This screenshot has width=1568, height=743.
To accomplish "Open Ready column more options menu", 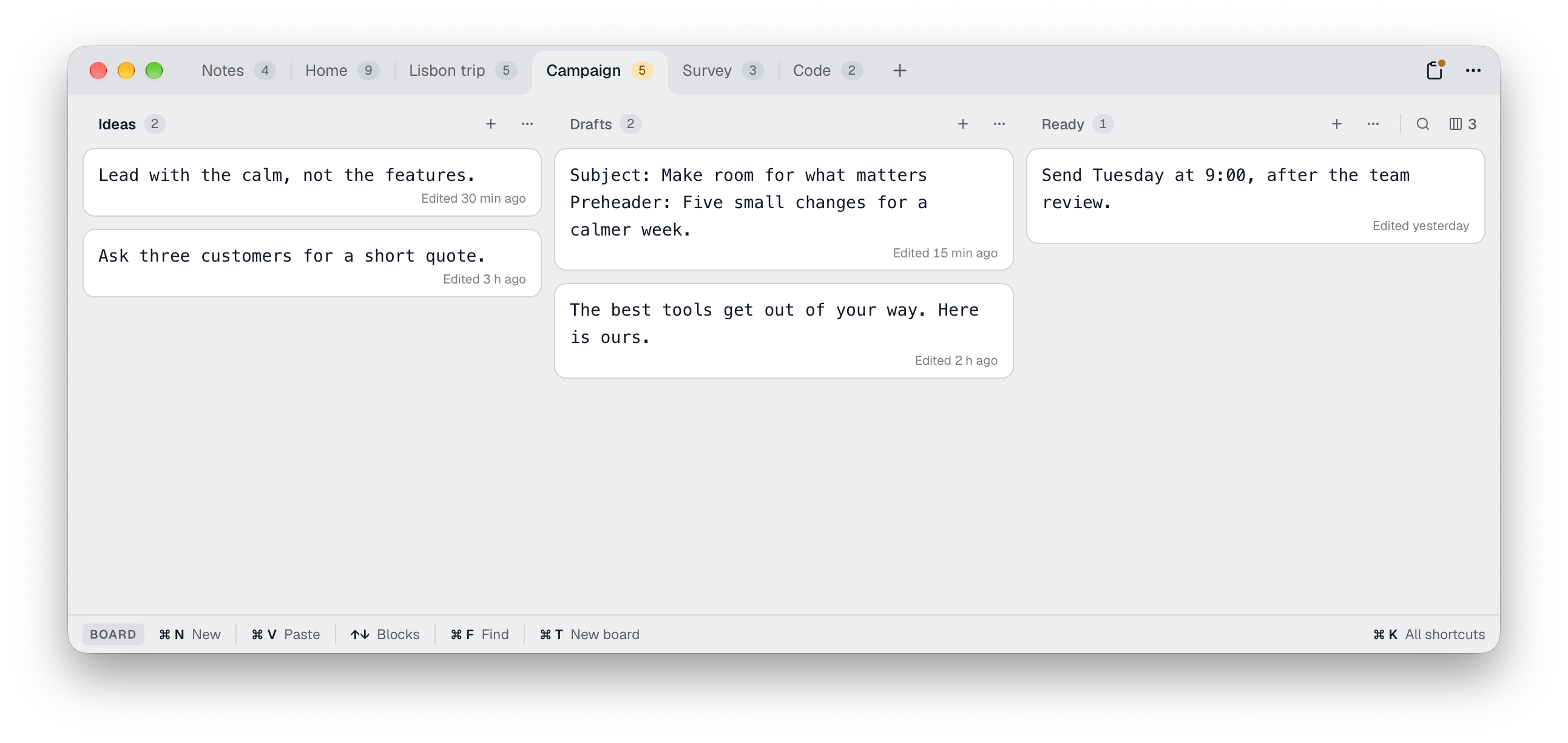I will pos(1373,124).
